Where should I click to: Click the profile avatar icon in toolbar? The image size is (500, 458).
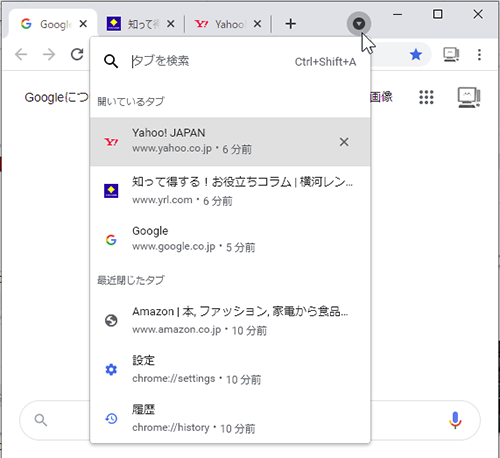click(451, 55)
